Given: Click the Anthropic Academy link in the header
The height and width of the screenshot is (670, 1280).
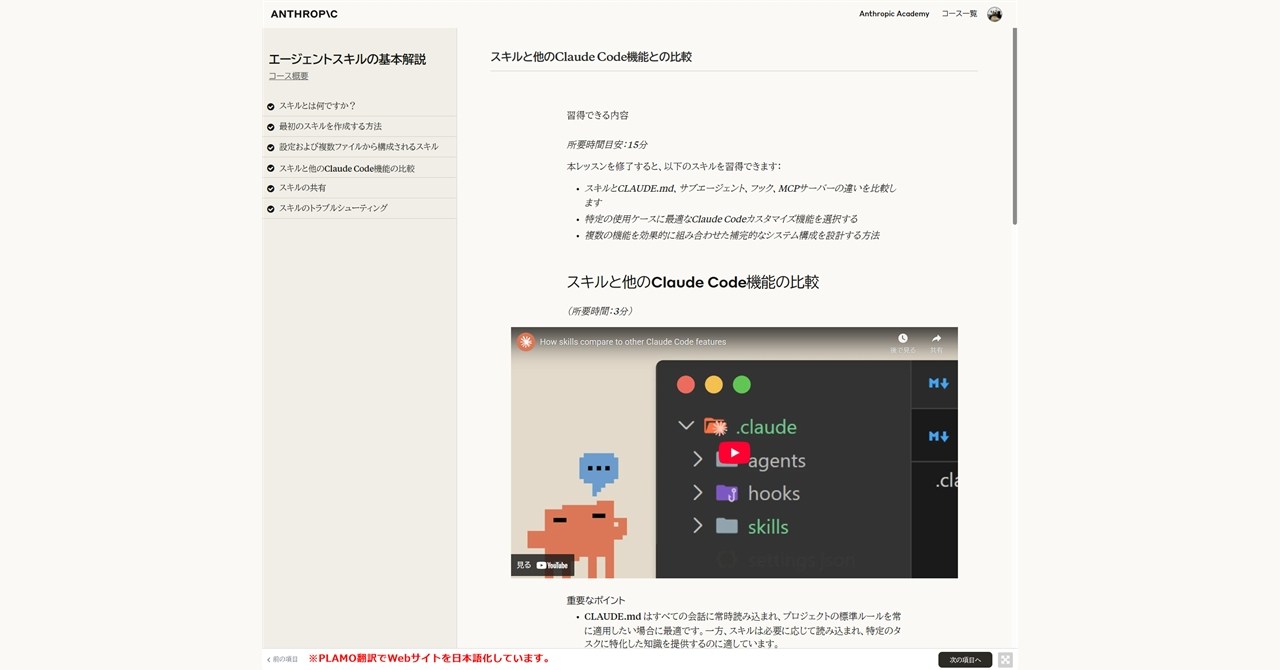Looking at the screenshot, I should pos(893,13).
